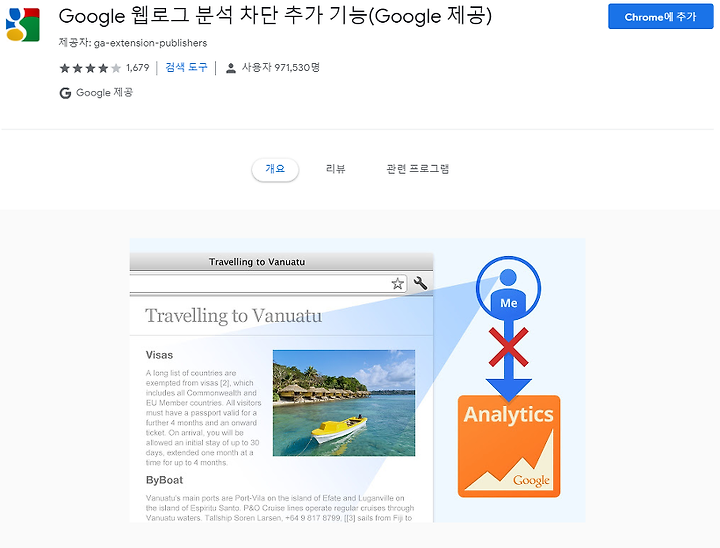Click the wrench icon in screenshot
720x548 pixels.
click(x=420, y=283)
